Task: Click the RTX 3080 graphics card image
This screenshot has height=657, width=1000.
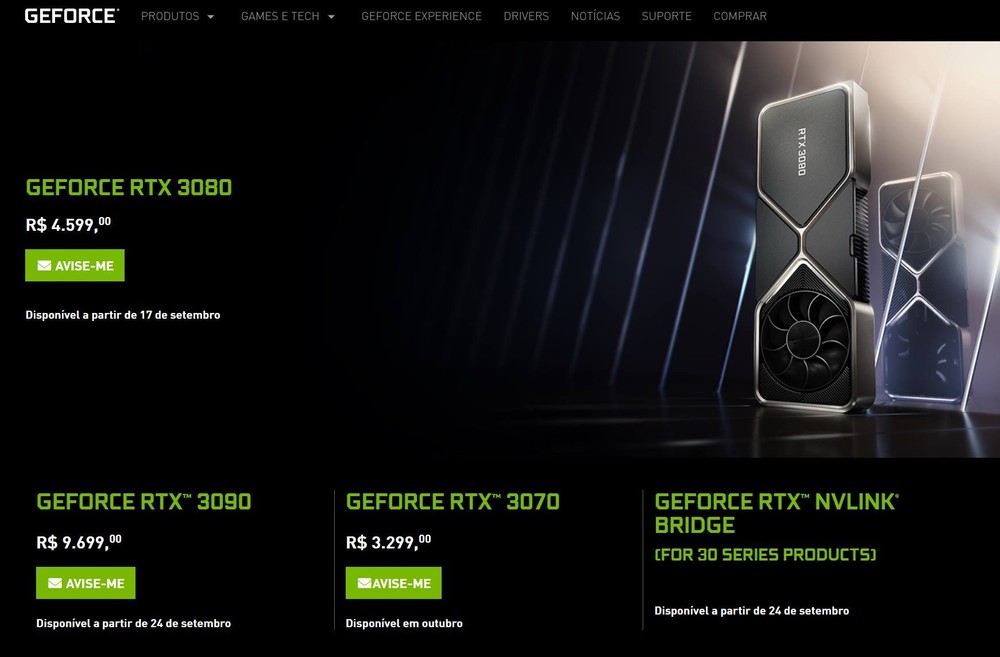Action: click(813, 246)
